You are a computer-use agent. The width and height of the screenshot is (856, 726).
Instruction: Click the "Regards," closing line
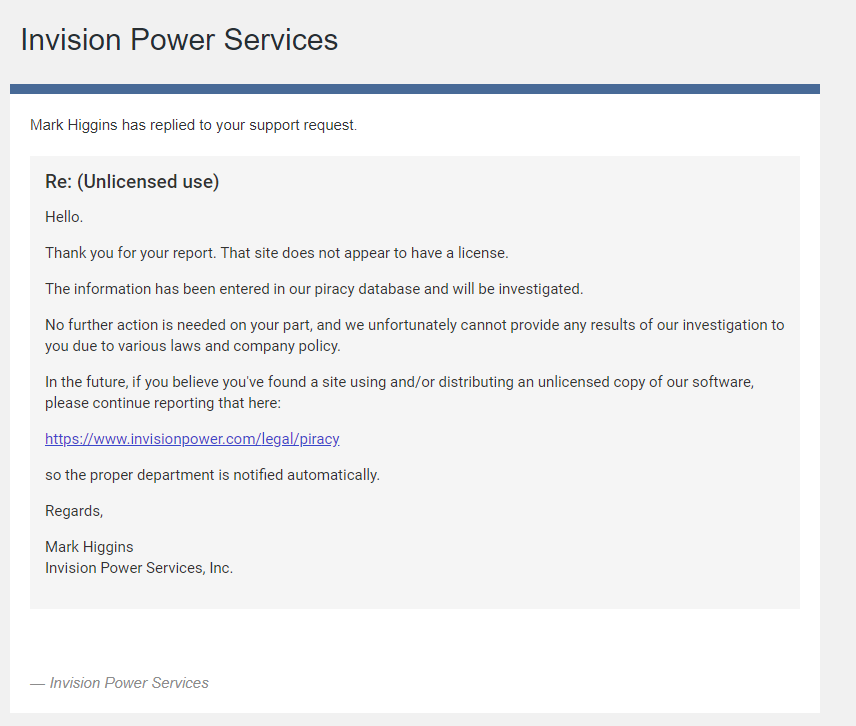coord(74,511)
